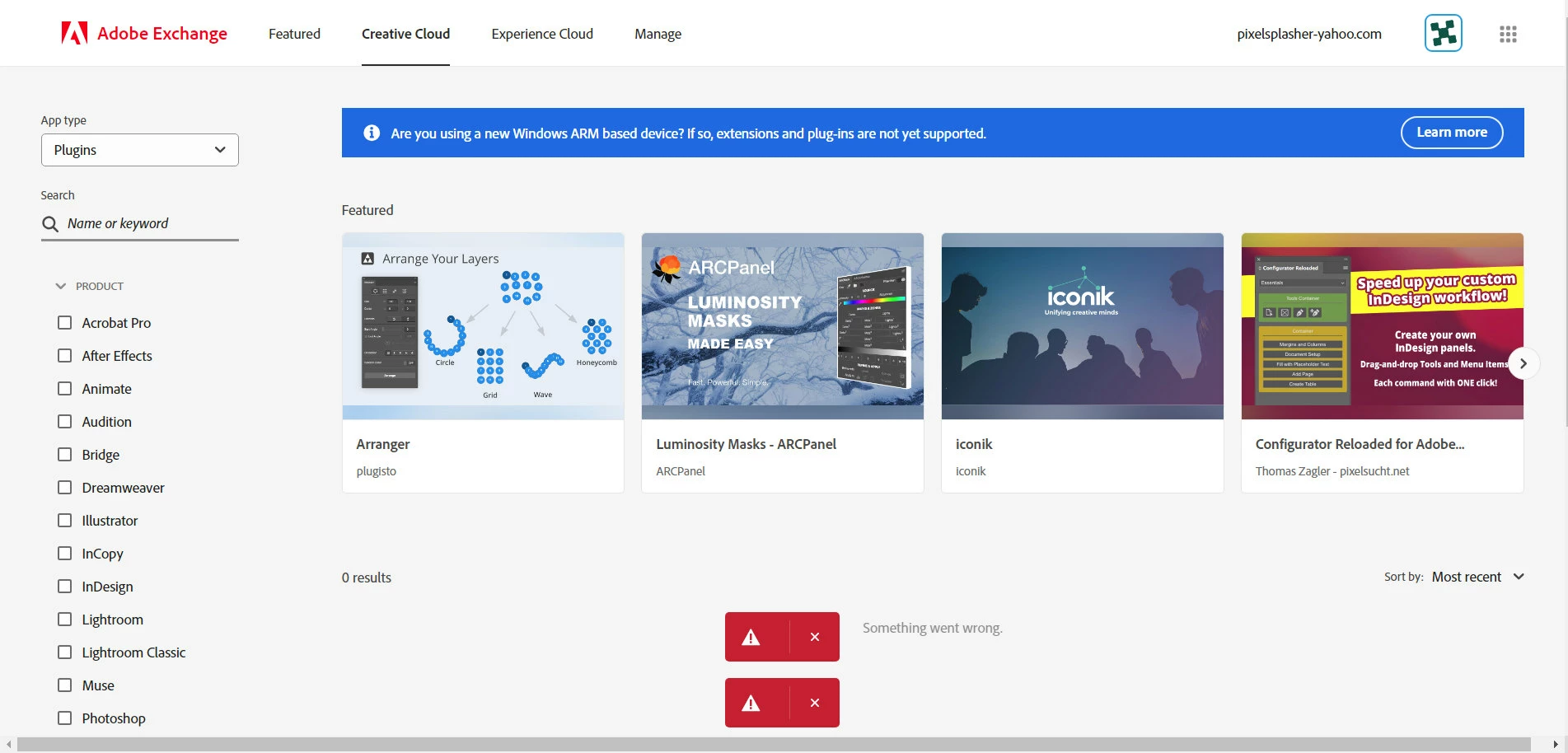Toggle the Lightroom Classic checkbox
Image resolution: width=1568 pixels, height=753 pixels.
64,652
